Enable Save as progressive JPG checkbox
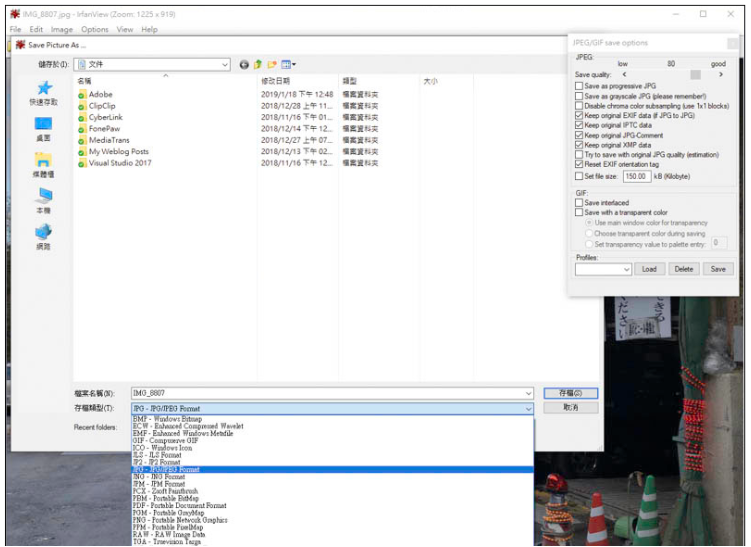This screenshot has height=547, width=751. [x=579, y=86]
